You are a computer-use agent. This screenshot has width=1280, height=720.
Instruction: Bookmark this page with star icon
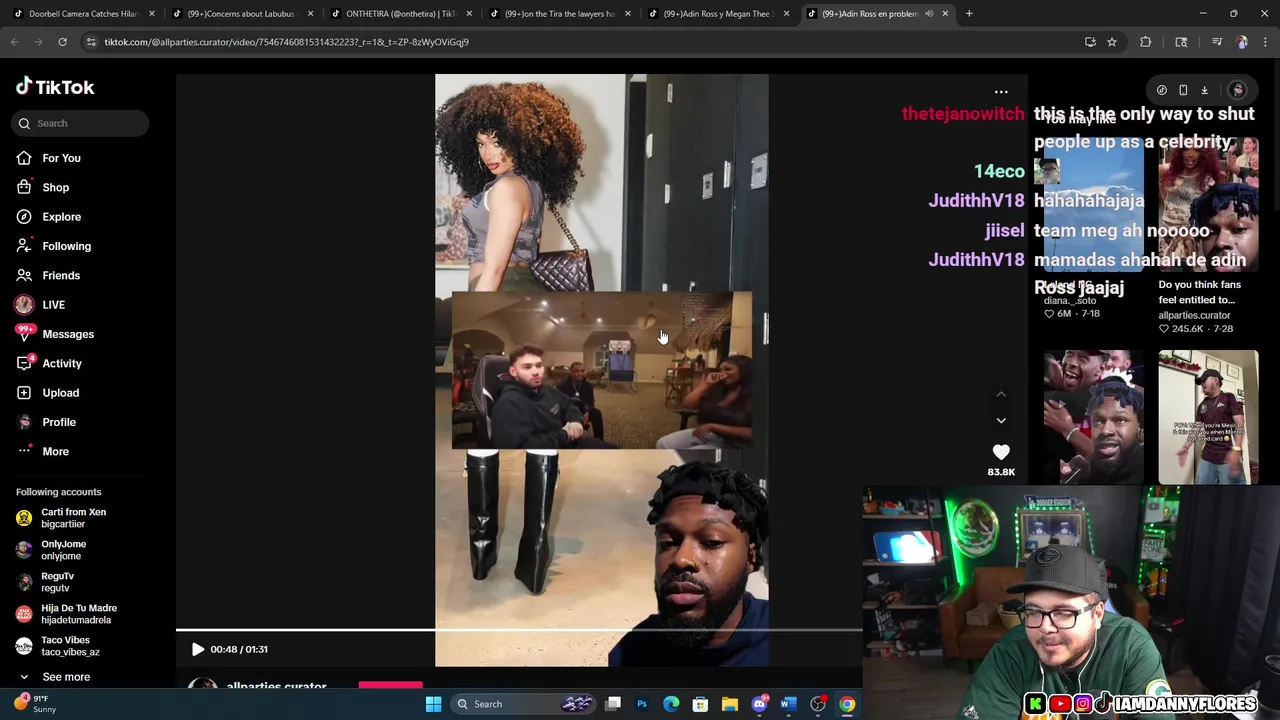pyautogui.click(x=1111, y=42)
